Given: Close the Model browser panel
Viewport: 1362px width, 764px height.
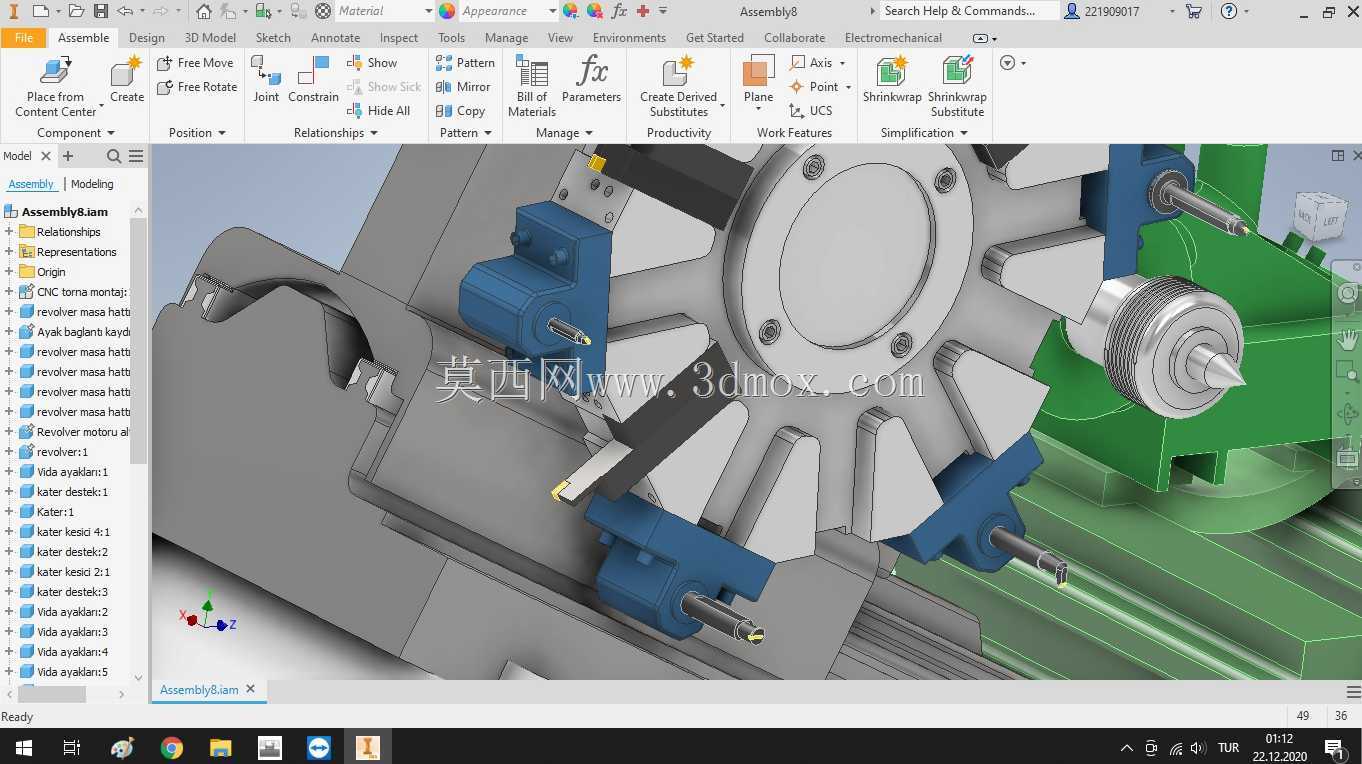Looking at the screenshot, I should (x=46, y=156).
